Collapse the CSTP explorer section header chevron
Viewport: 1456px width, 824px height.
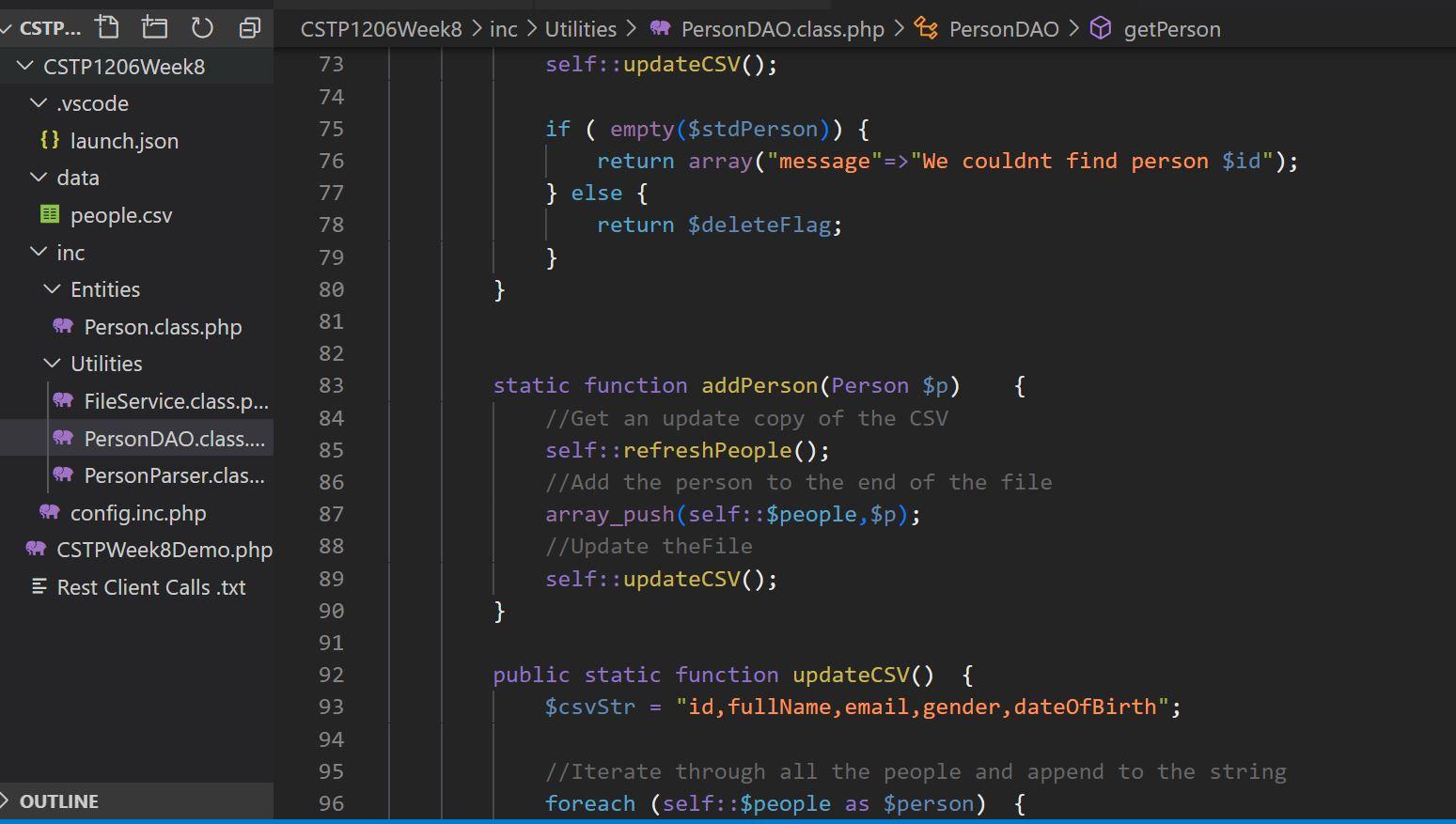point(7,28)
